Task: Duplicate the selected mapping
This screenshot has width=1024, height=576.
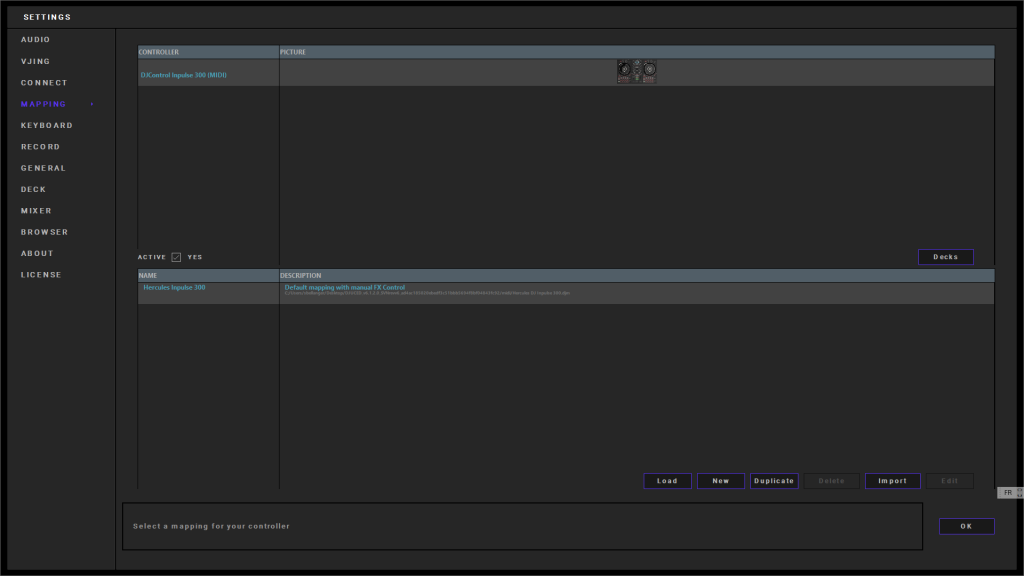Action: pos(774,481)
